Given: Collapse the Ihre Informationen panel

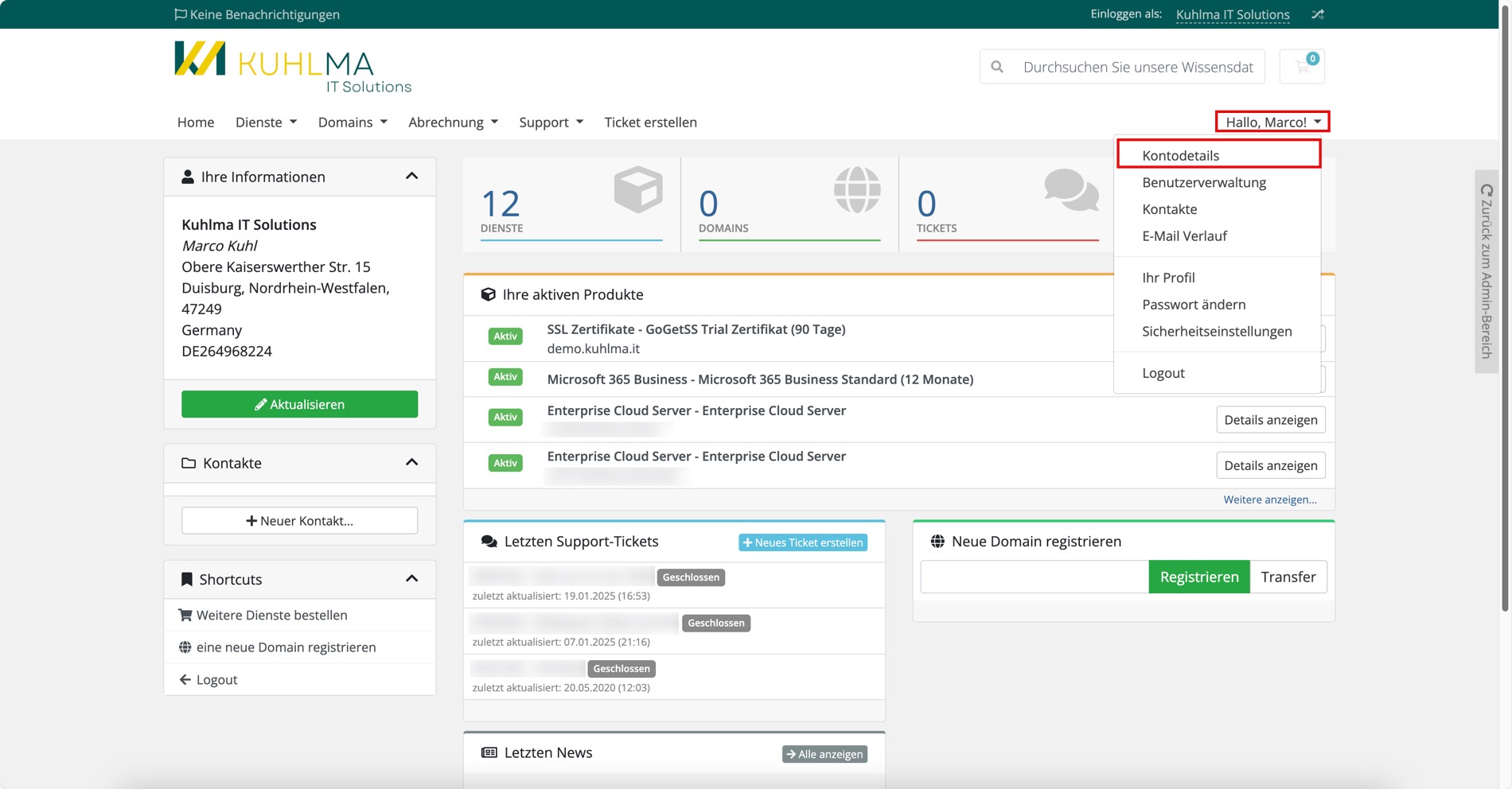Looking at the screenshot, I should [x=411, y=177].
